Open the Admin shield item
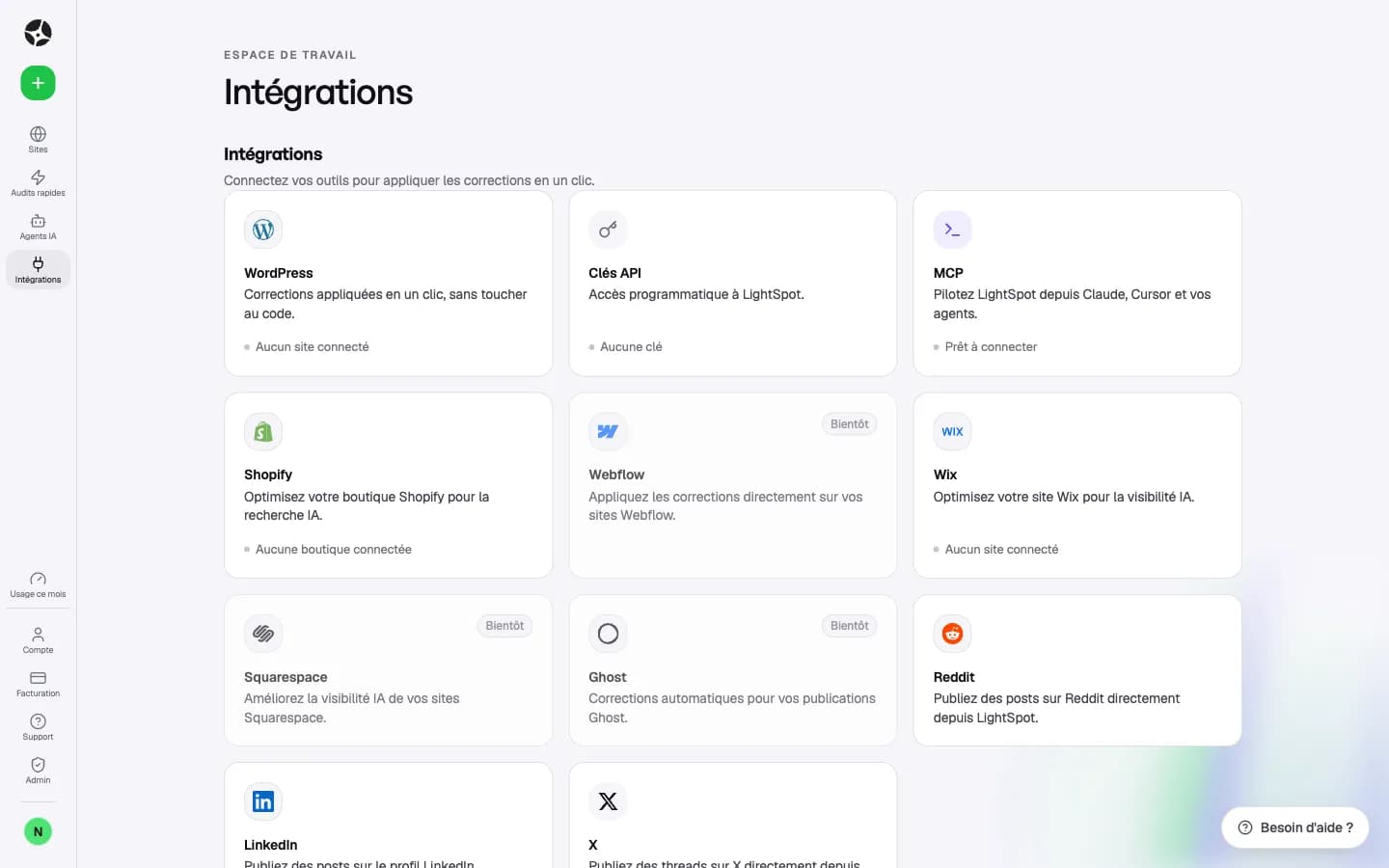 tap(38, 771)
